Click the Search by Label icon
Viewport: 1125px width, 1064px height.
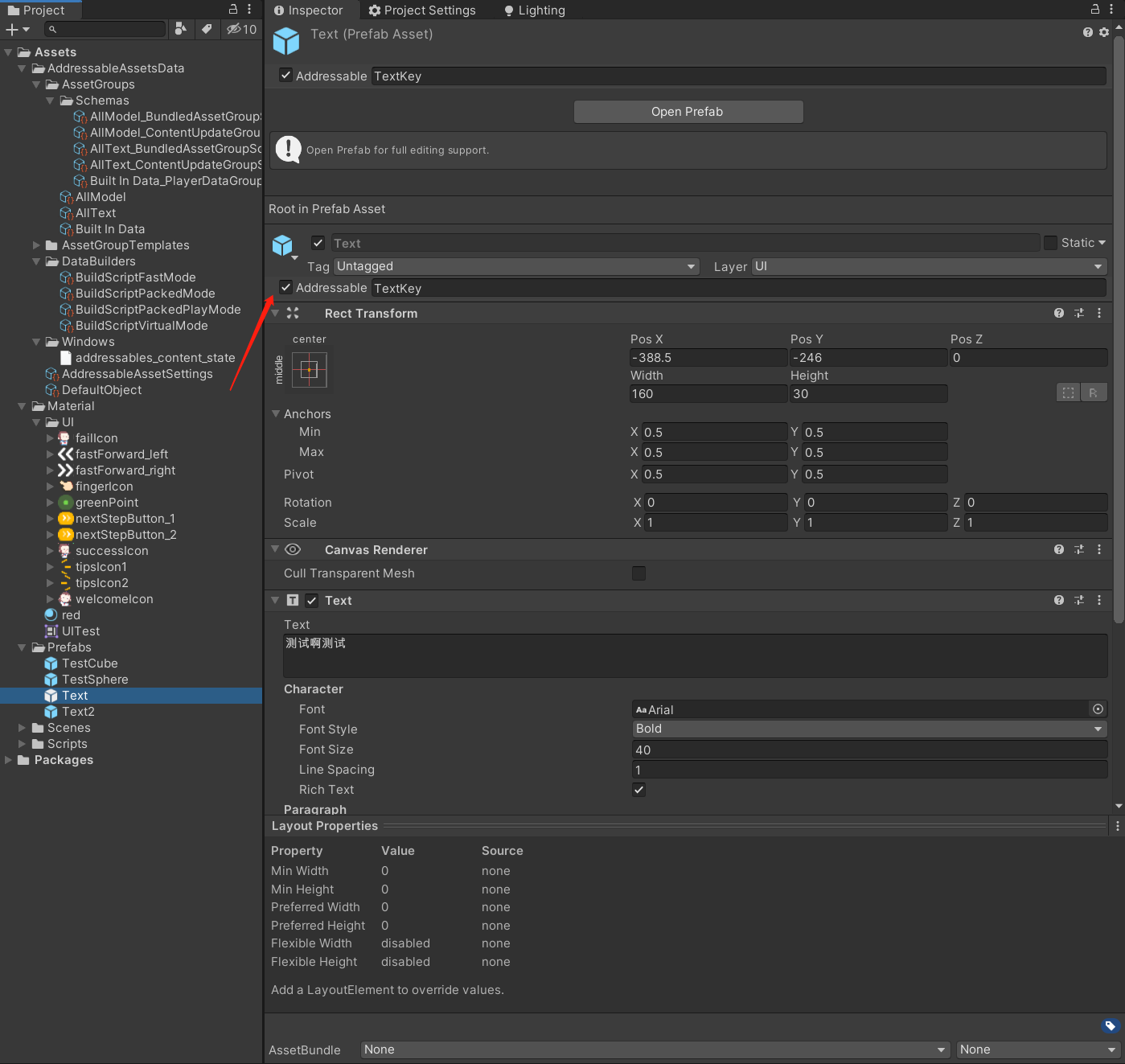[x=207, y=29]
